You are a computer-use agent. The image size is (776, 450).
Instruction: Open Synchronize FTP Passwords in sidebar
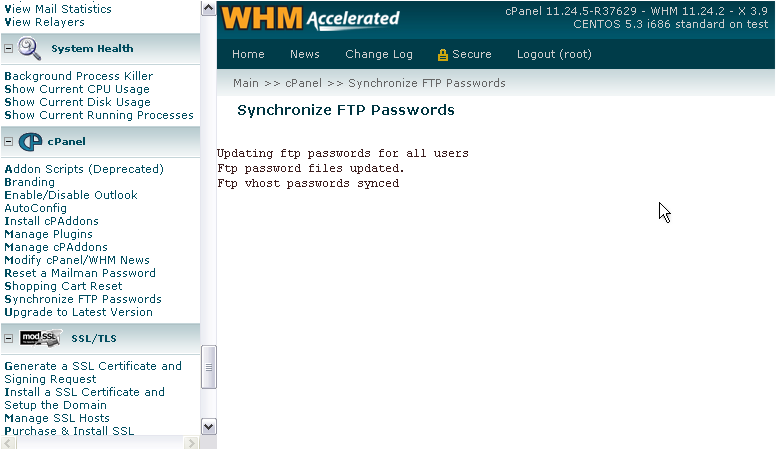tap(83, 299)
